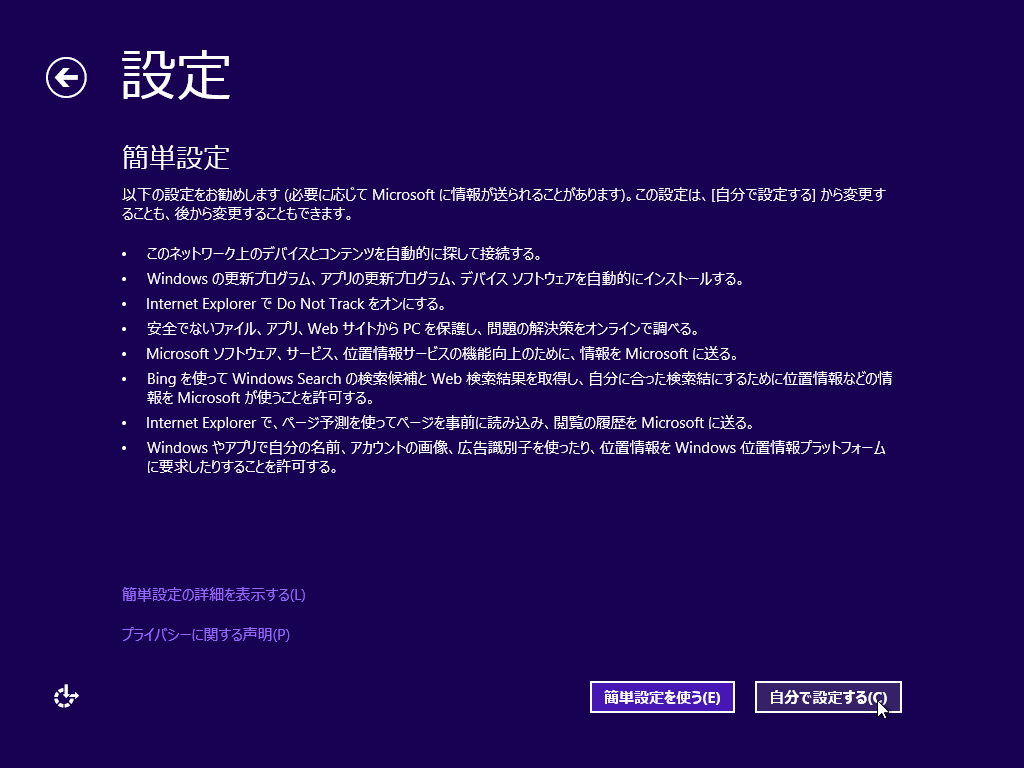This screenshot has width=1024, height=768.
Task: Click the bullet about Windows の更新プログラム
Action: (445, 279)
